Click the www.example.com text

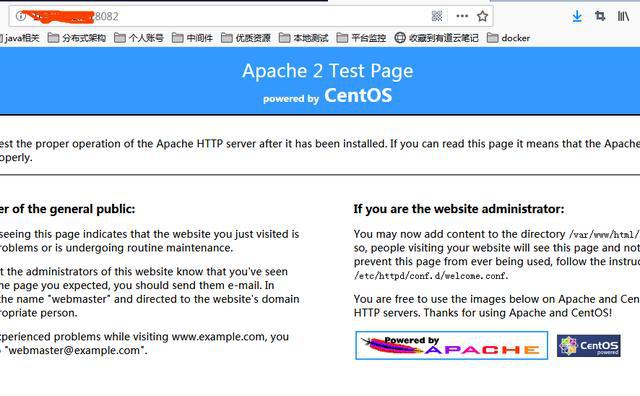click(218, 337)
